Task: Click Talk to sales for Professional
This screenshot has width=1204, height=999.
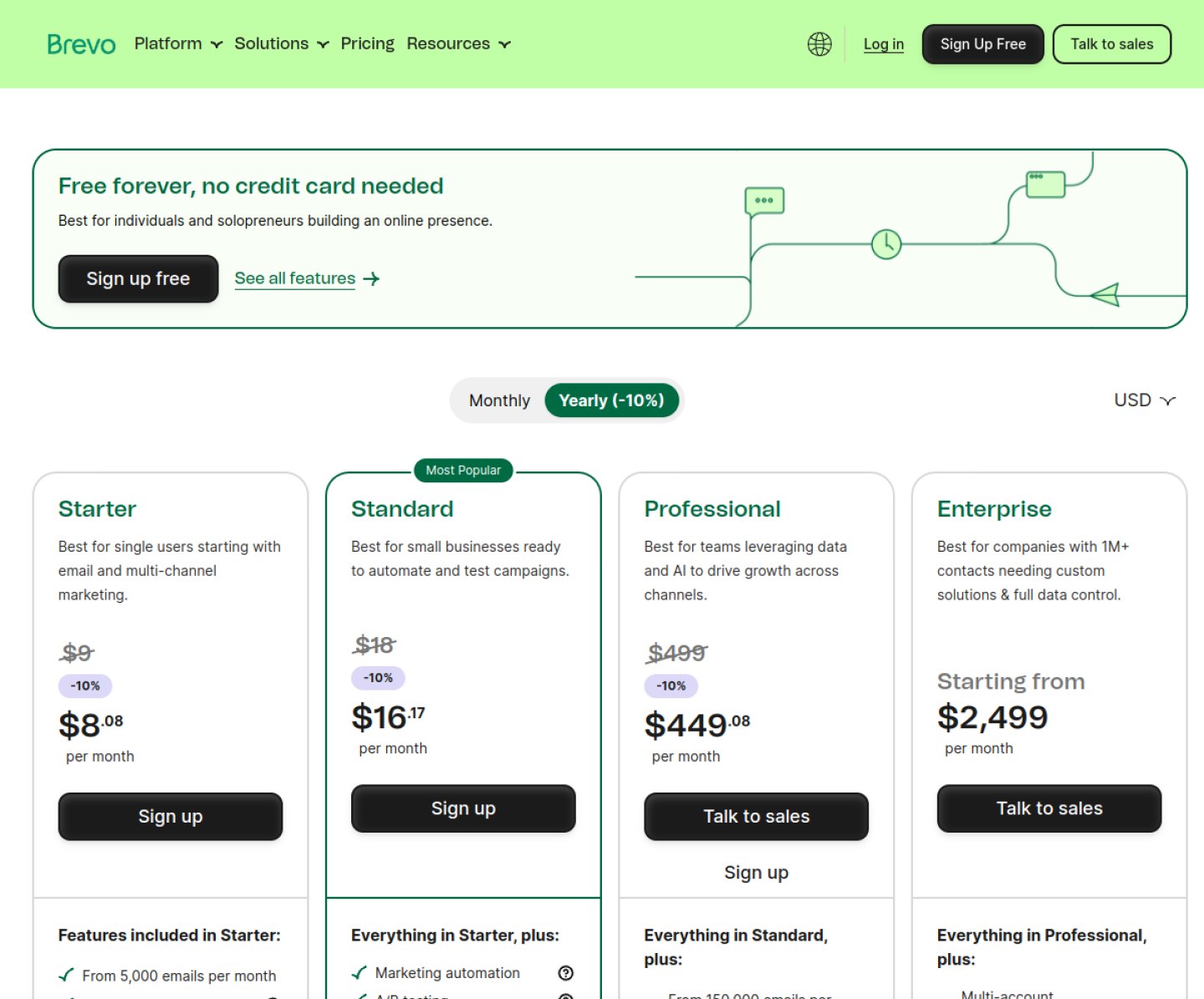Action: click(756, 817)
